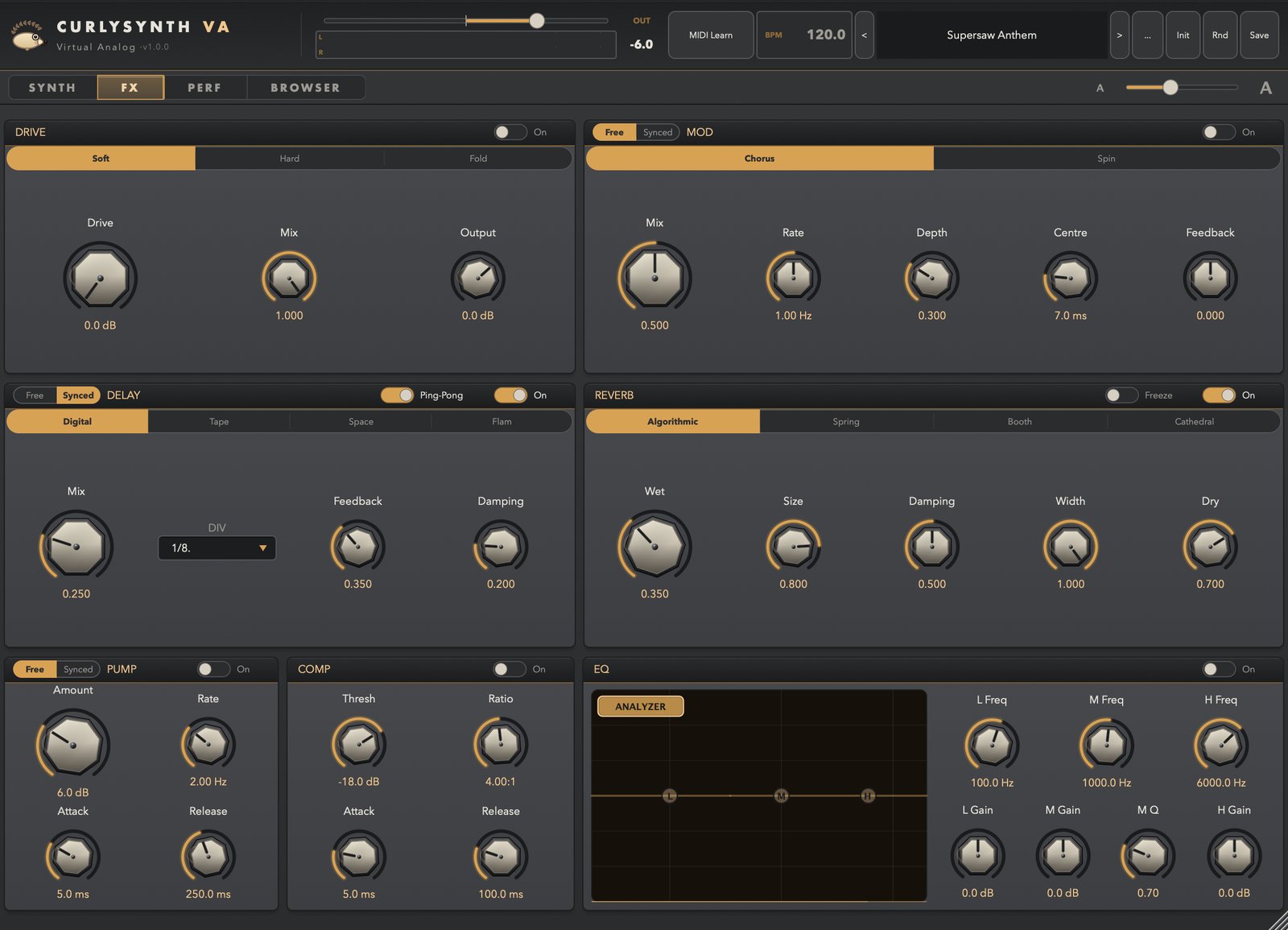This screenshot has width=1288, height=930.
Task: Enable the COMP On switch
Action: [x=510, y=669]
